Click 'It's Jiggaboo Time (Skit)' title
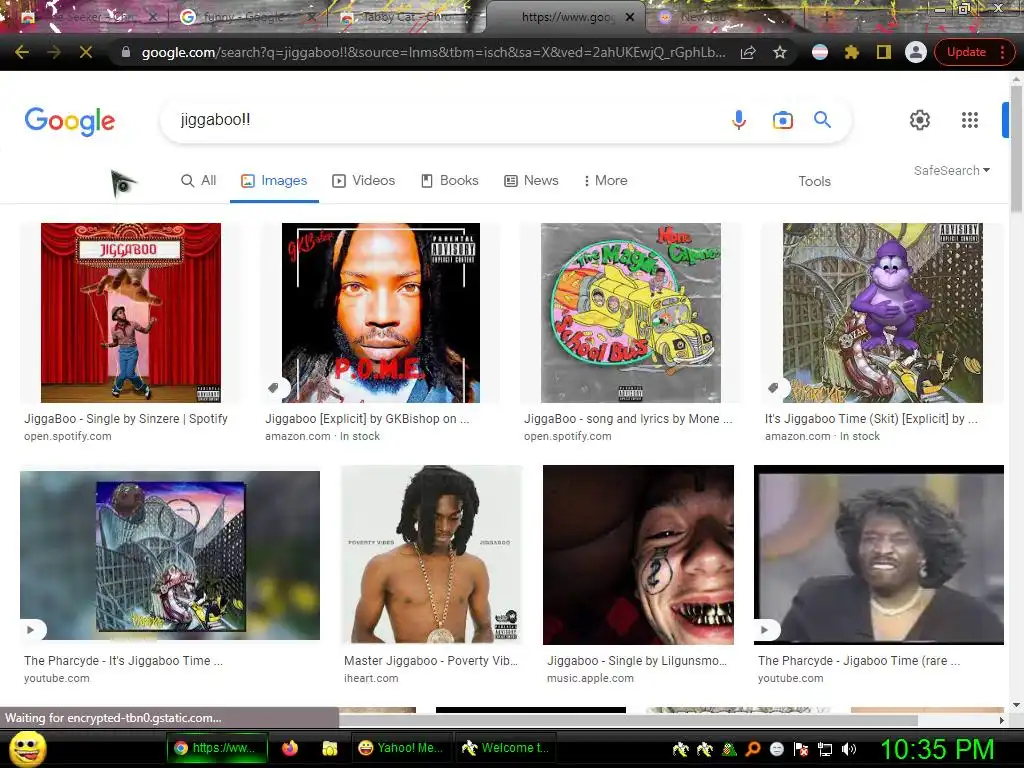 click(871, 419)
